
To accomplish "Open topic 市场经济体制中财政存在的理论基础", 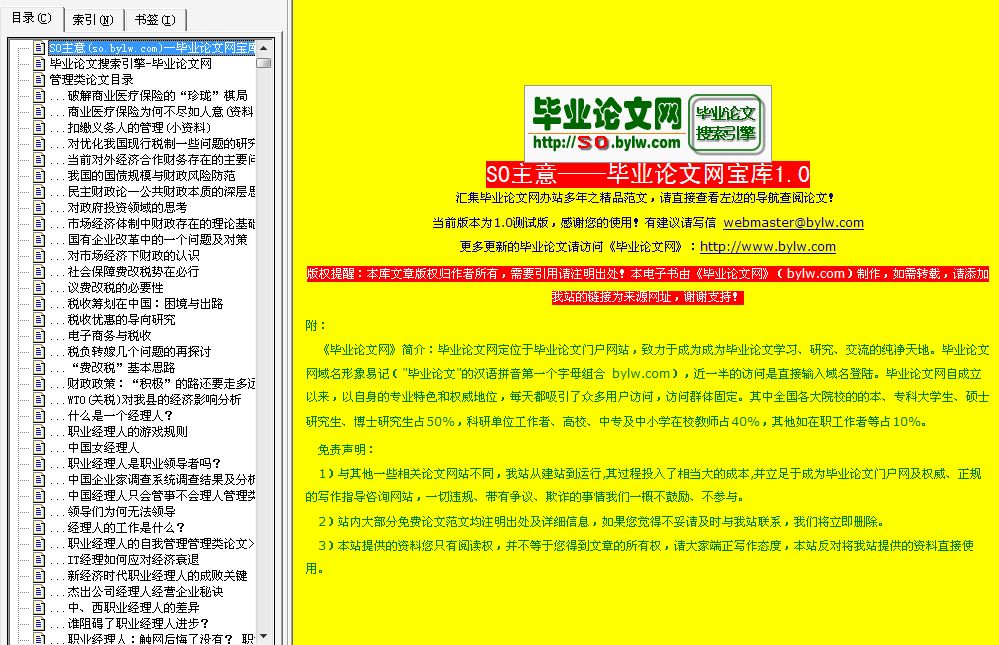I will (152, 224).
